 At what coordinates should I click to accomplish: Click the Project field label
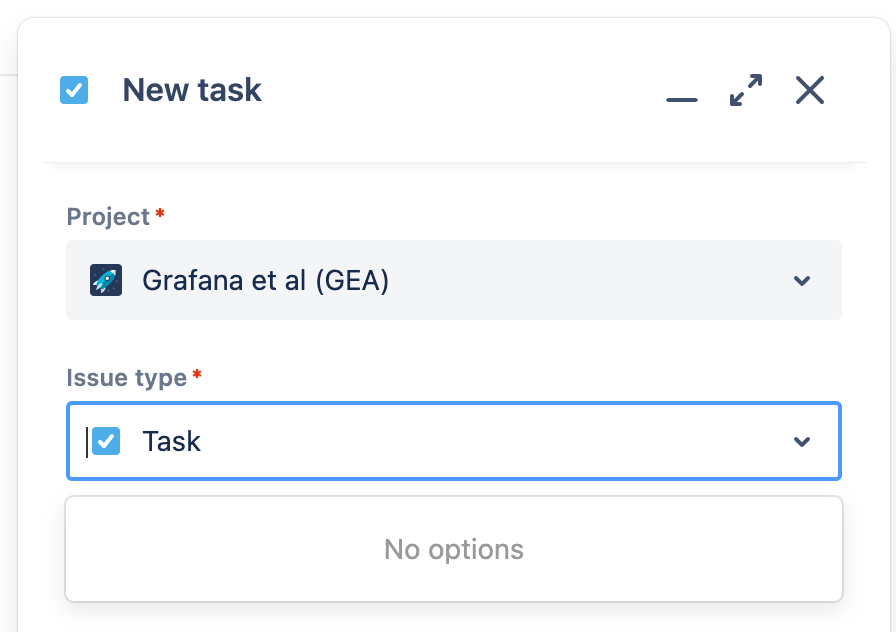[x=108, y=217]
